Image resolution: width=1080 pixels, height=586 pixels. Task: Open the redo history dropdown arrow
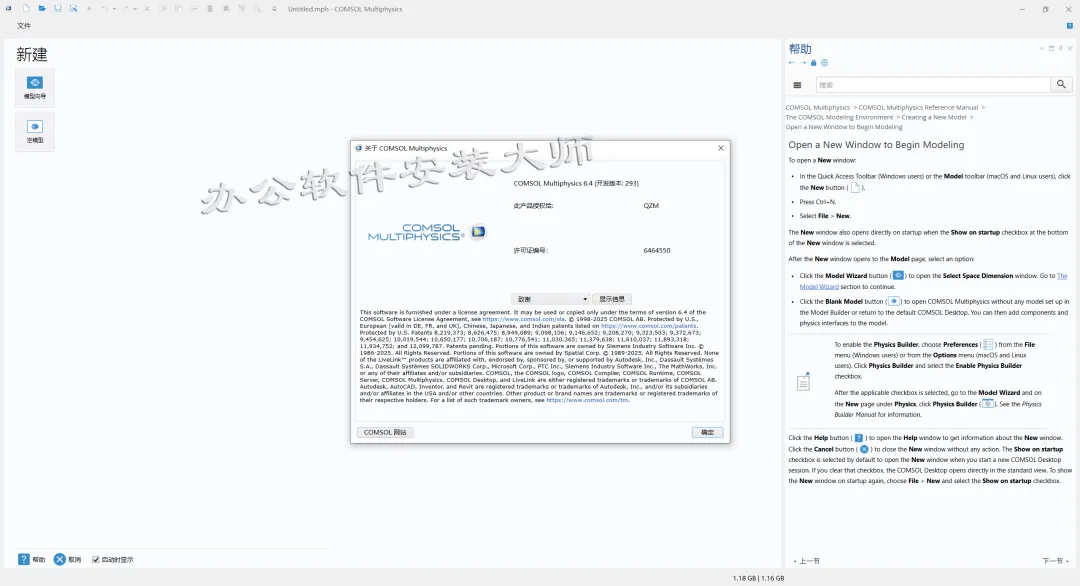tap(134, 9)
